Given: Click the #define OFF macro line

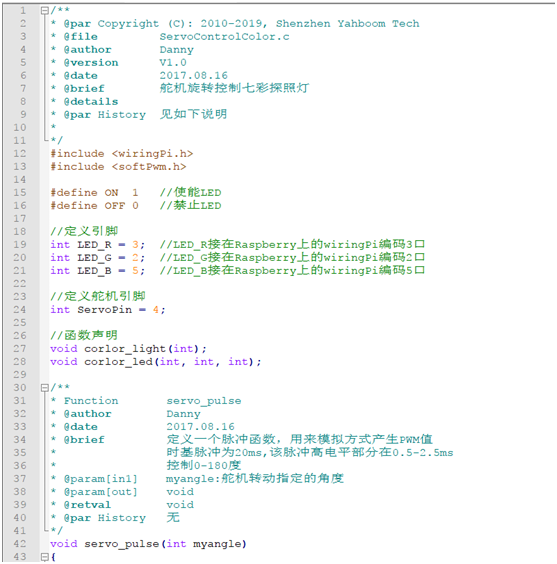Looking at the screenshot, I should 94,206.
